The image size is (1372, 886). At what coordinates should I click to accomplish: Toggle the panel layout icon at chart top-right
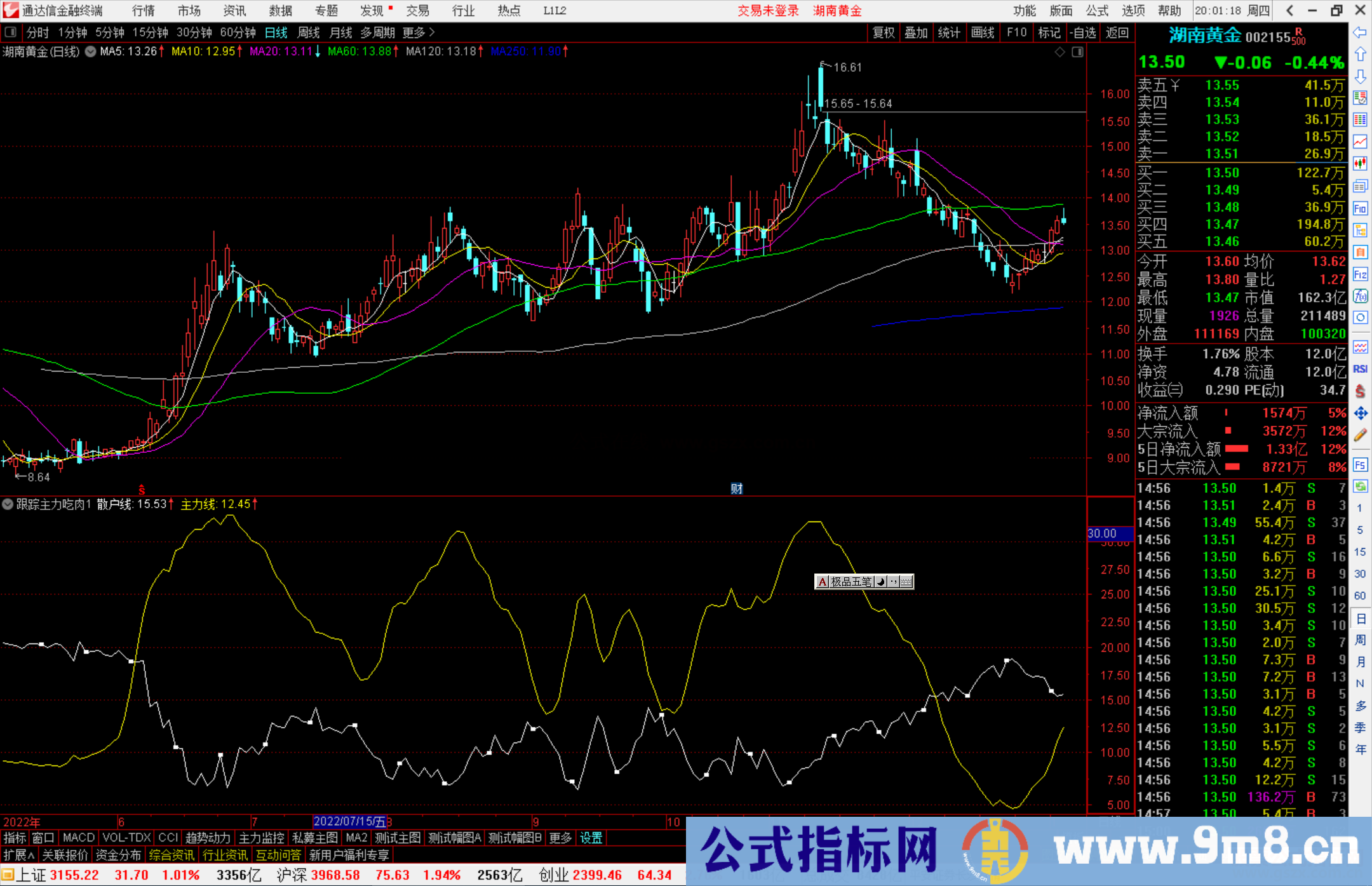pos(1078,52)
